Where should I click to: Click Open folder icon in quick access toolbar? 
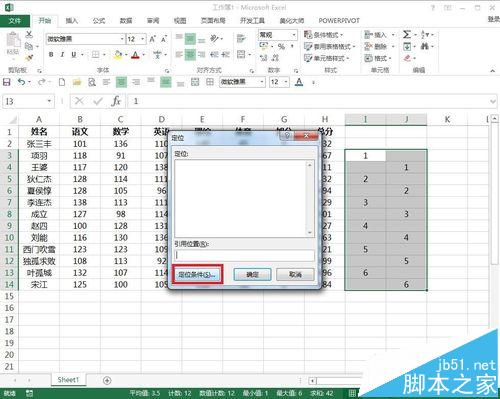[77, 82]
